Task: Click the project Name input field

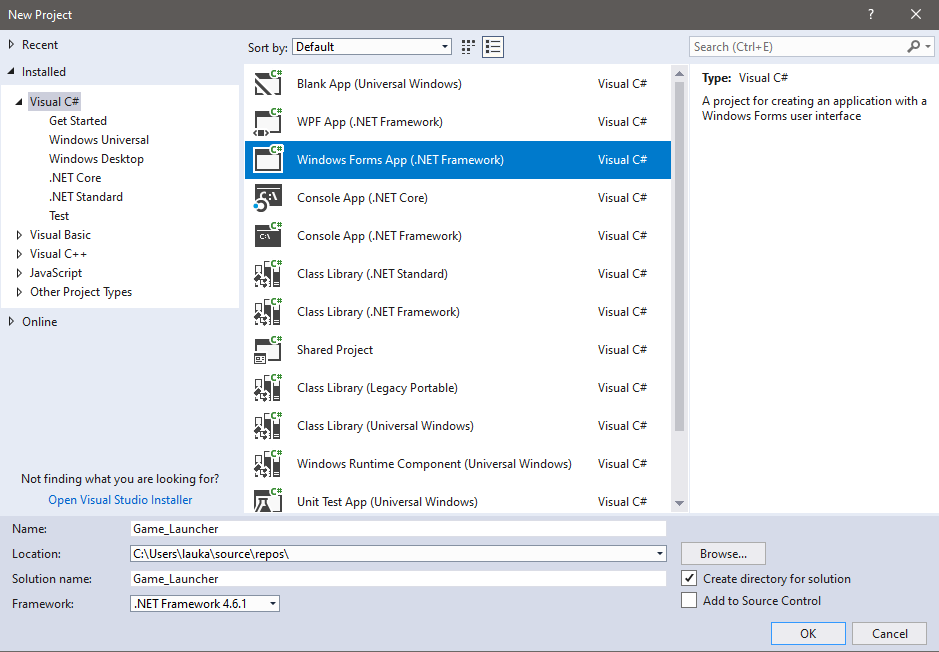Action: (398, 529)
